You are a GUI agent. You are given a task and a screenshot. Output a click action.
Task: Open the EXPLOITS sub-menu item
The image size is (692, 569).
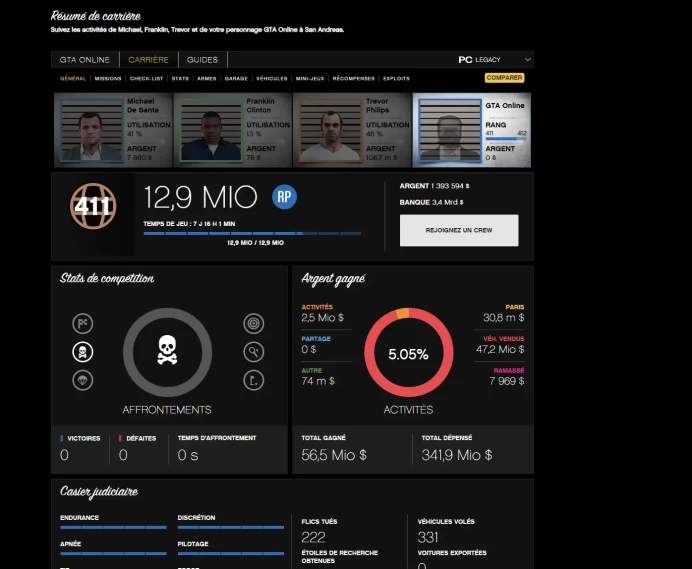point(396,79)
